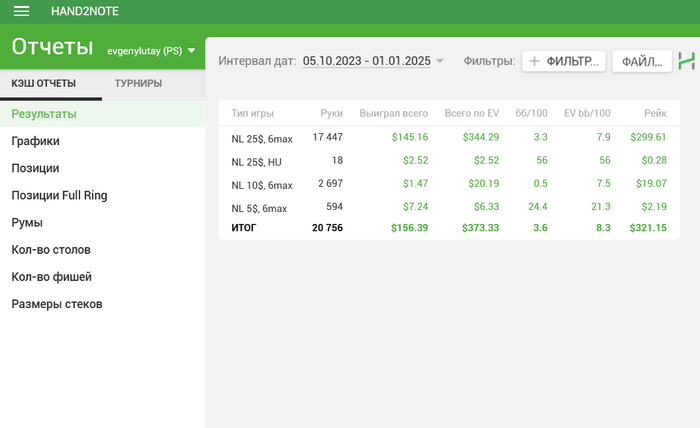
Task: Sort by Выиграл всего column header
Action: 394,113
